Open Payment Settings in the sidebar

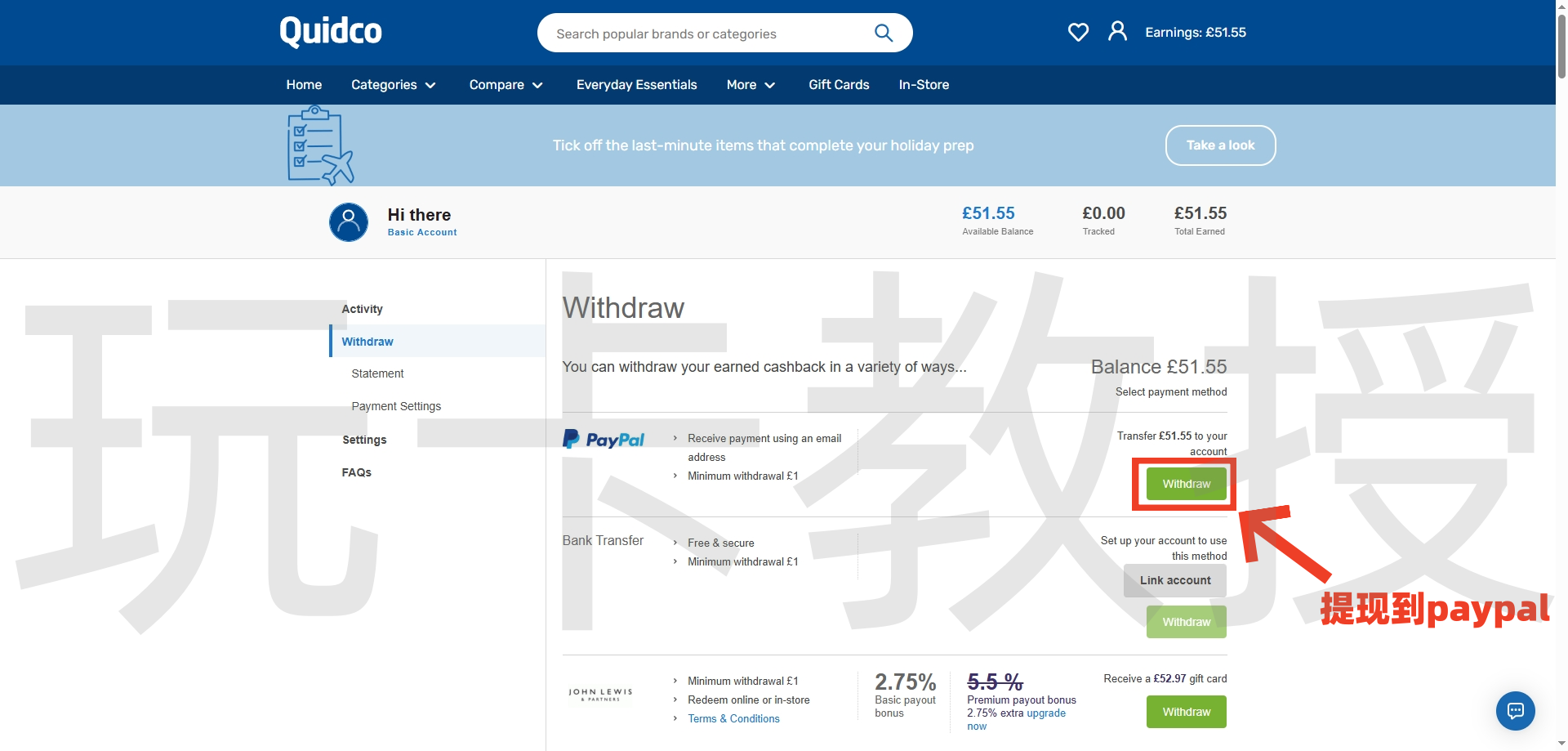pyautogui.click(x=396, y=406)
